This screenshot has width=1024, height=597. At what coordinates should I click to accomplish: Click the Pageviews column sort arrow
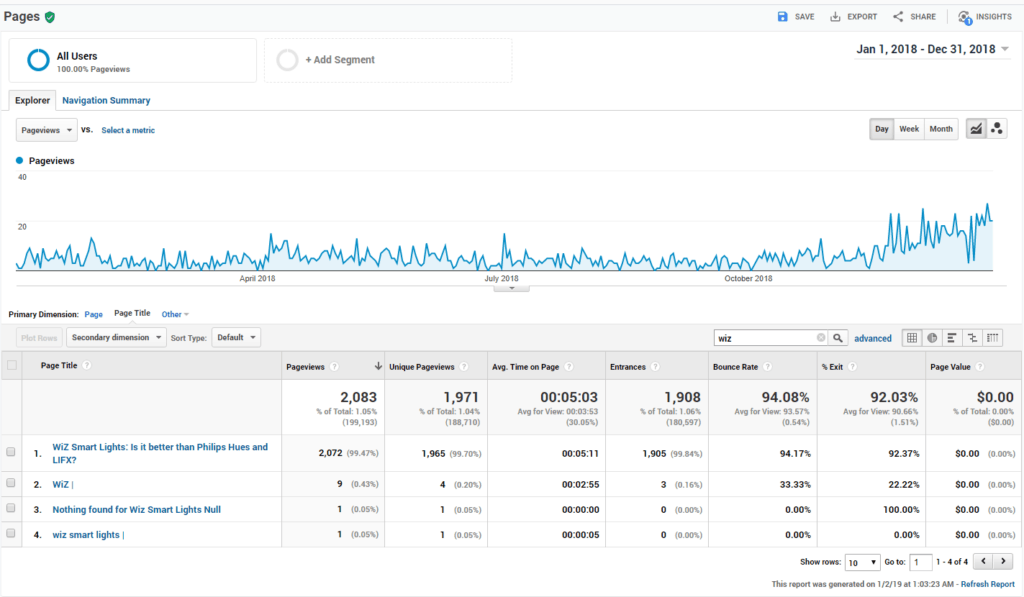coord(377,366)
